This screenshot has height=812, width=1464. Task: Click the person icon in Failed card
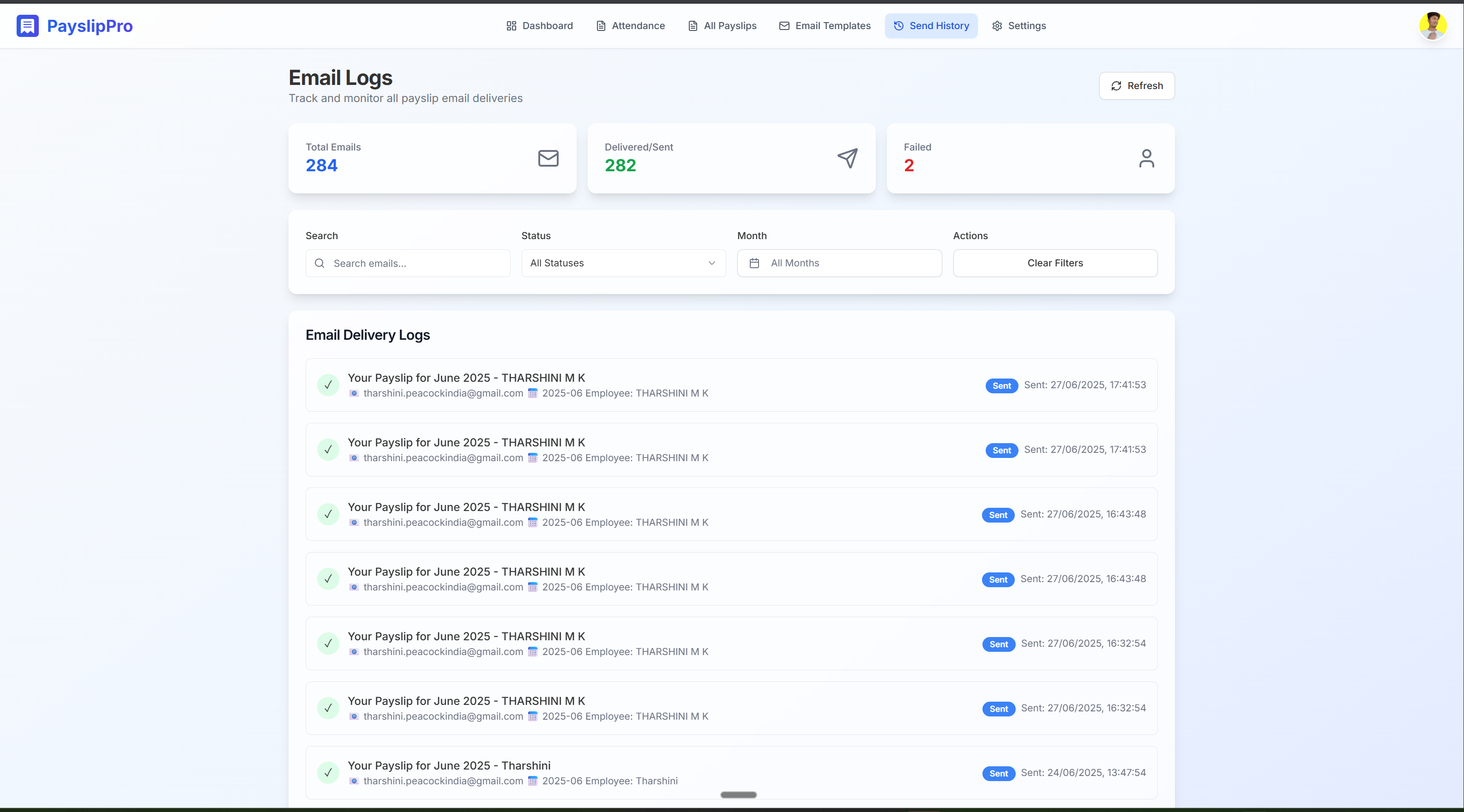pyautogui.click(x=1146, y=158)
